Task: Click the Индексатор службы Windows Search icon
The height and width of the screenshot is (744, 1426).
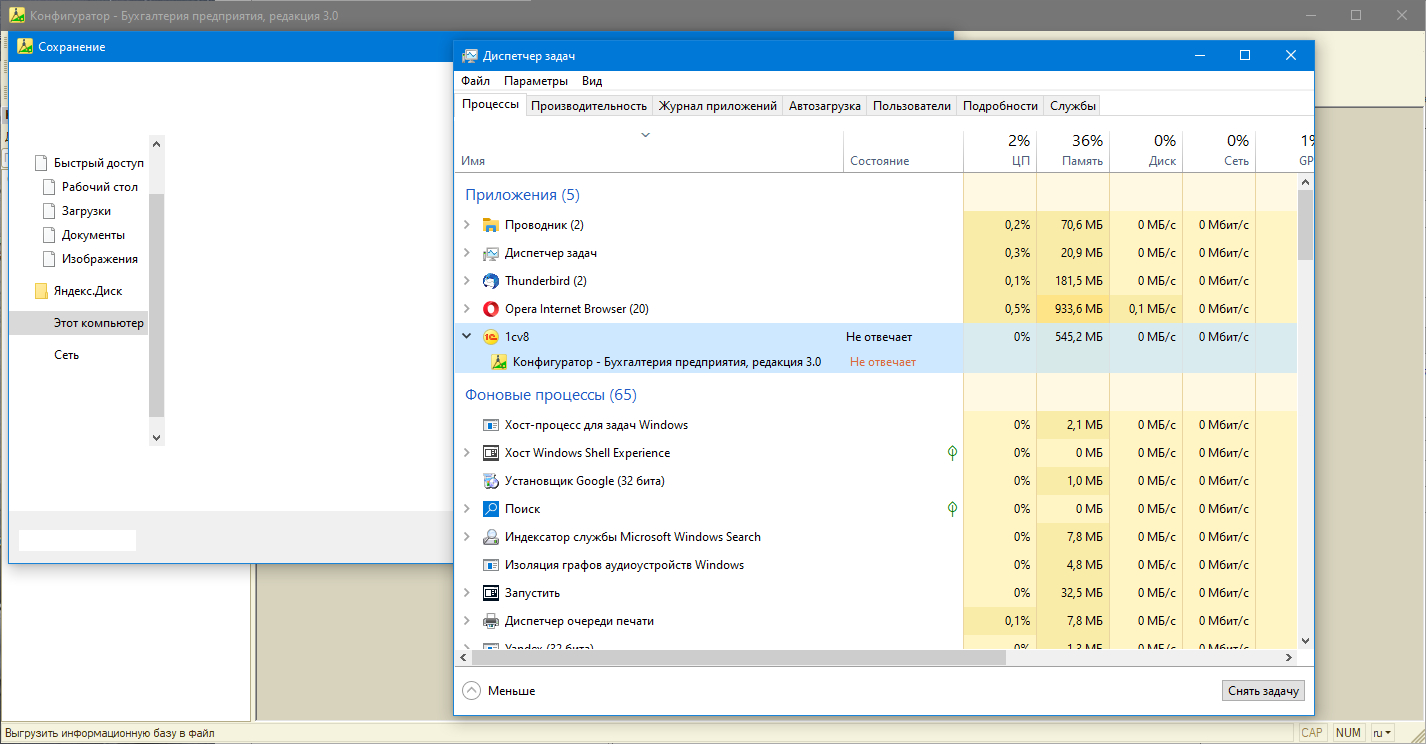Action: point(490,537)
